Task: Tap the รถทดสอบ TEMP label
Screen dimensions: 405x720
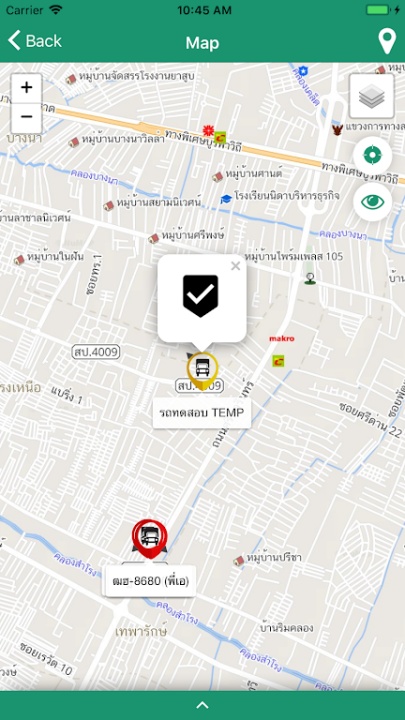Action: point(202,413)
